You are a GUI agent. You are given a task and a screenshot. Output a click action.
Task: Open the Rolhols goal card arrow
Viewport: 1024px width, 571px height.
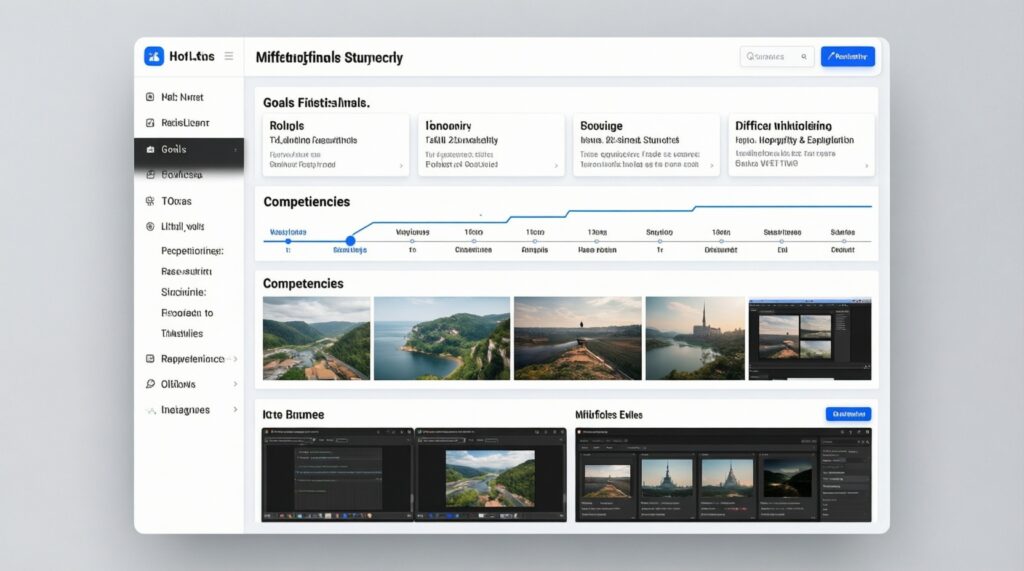[x=401, y=166]
